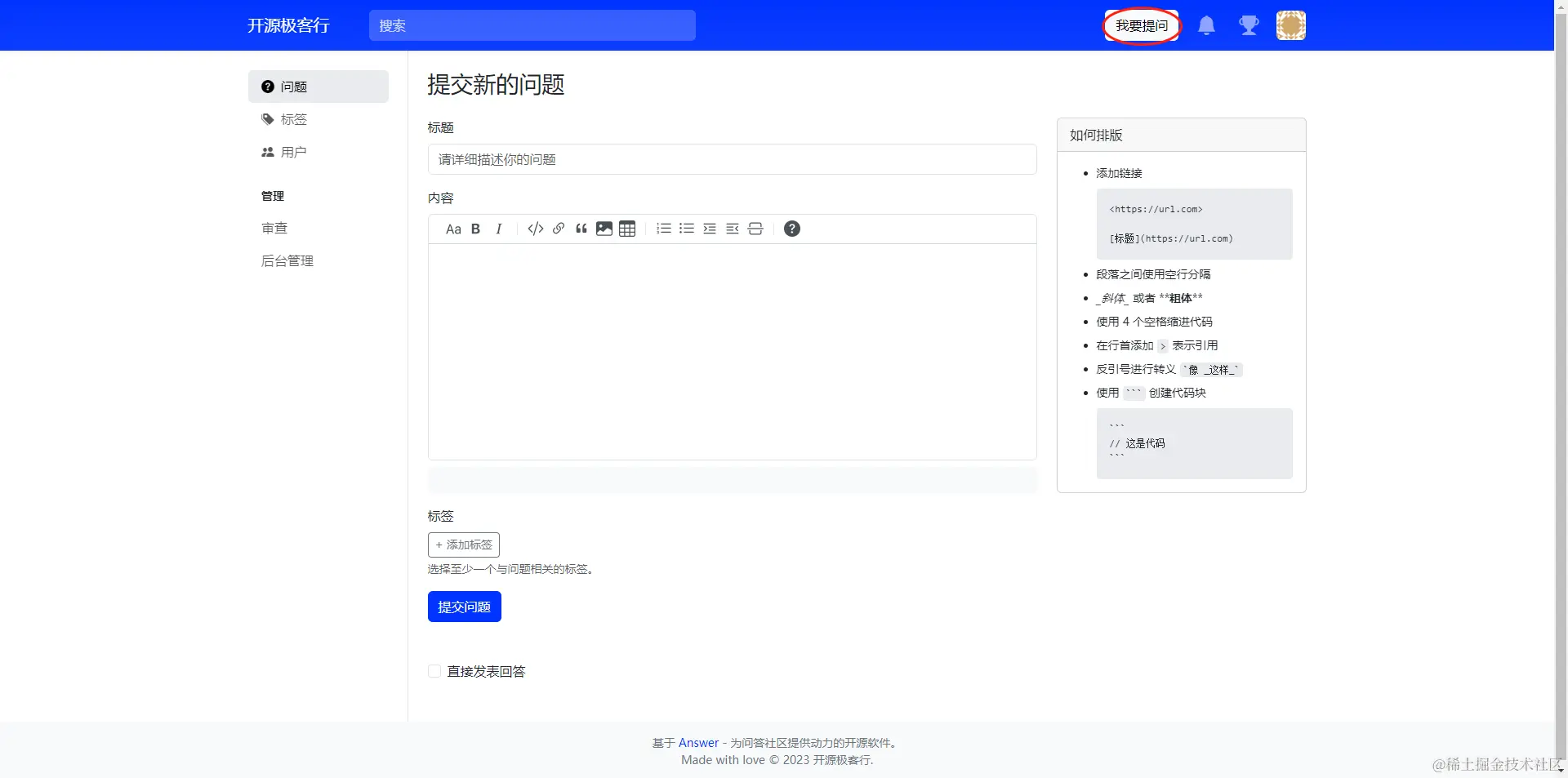The image size is (1568, 778).
Task: Insert an image using the picture icon
Action: [604, 229]
